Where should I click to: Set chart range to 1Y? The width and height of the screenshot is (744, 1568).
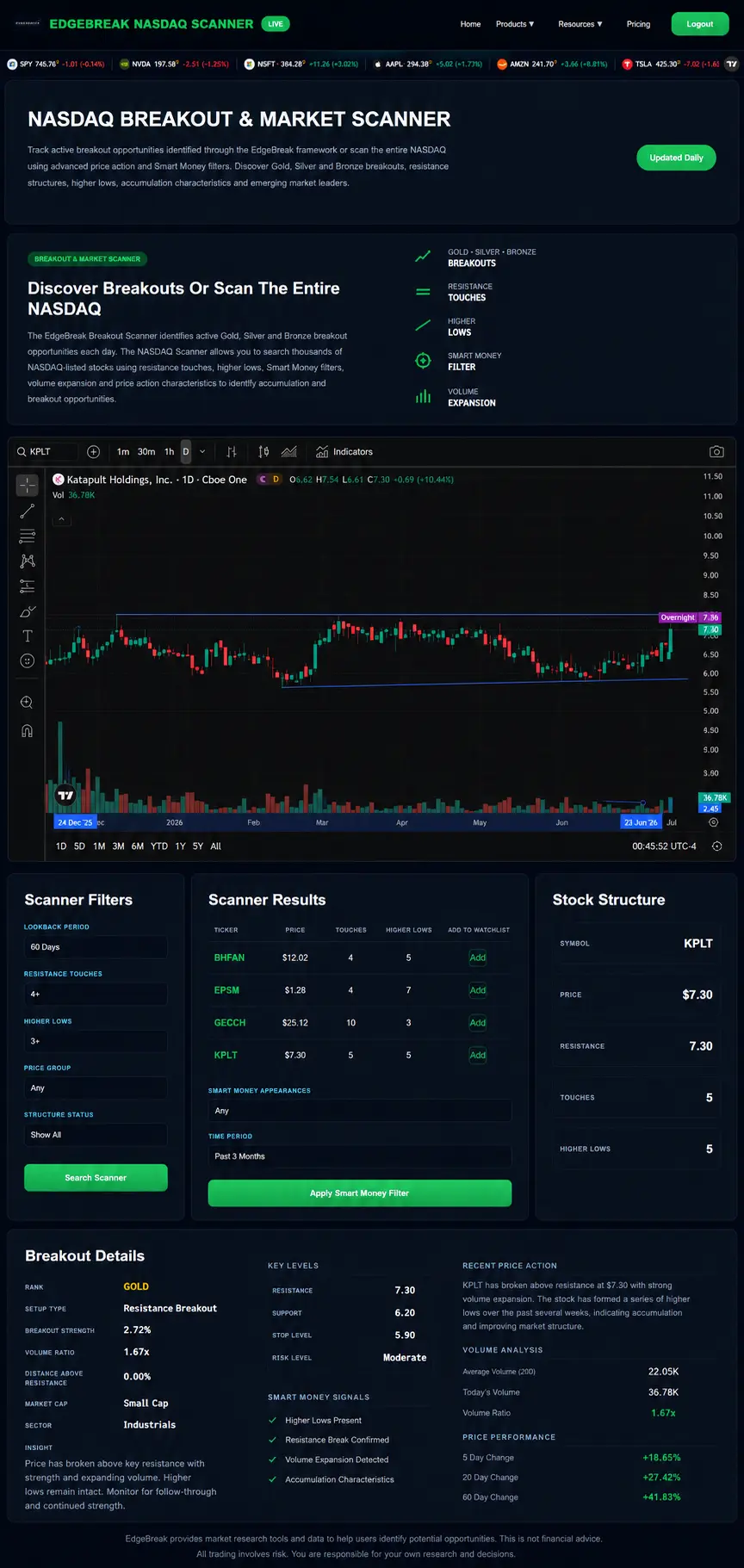(180, 846)
